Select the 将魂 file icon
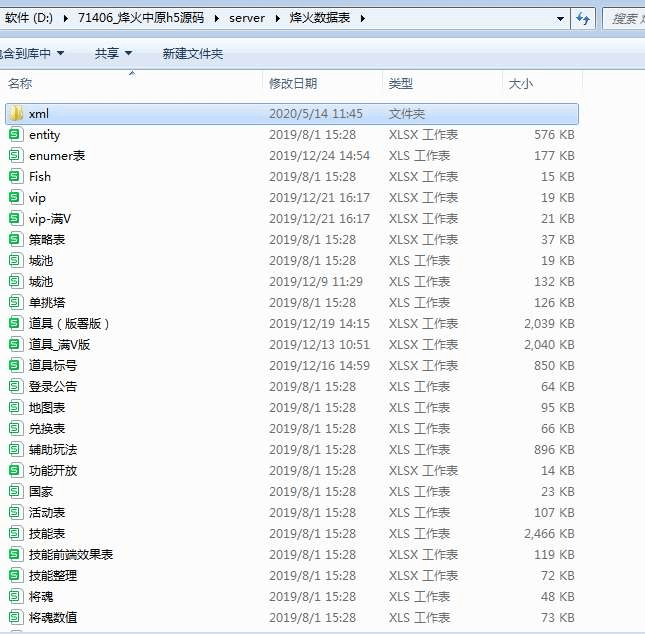 tap(15, 597)
